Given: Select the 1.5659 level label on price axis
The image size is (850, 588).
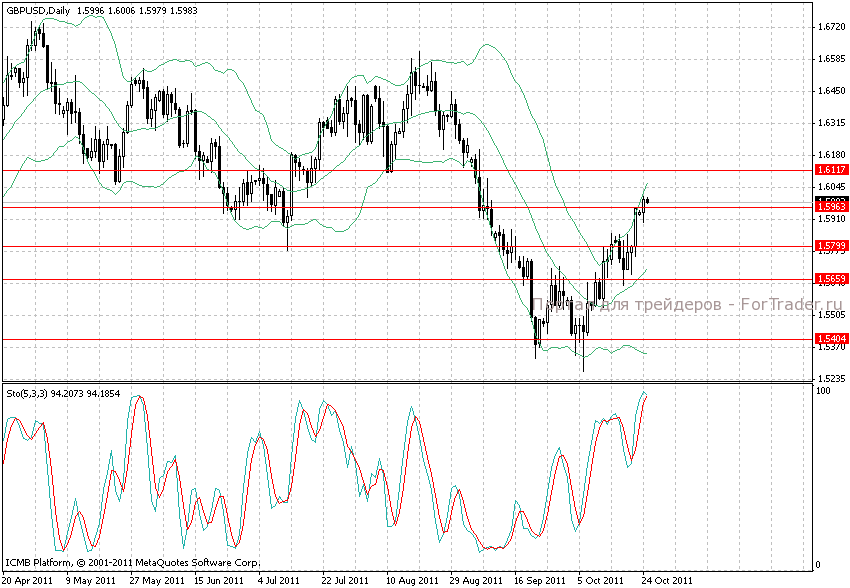Looking at the screenshot, I should coord(830,279).
